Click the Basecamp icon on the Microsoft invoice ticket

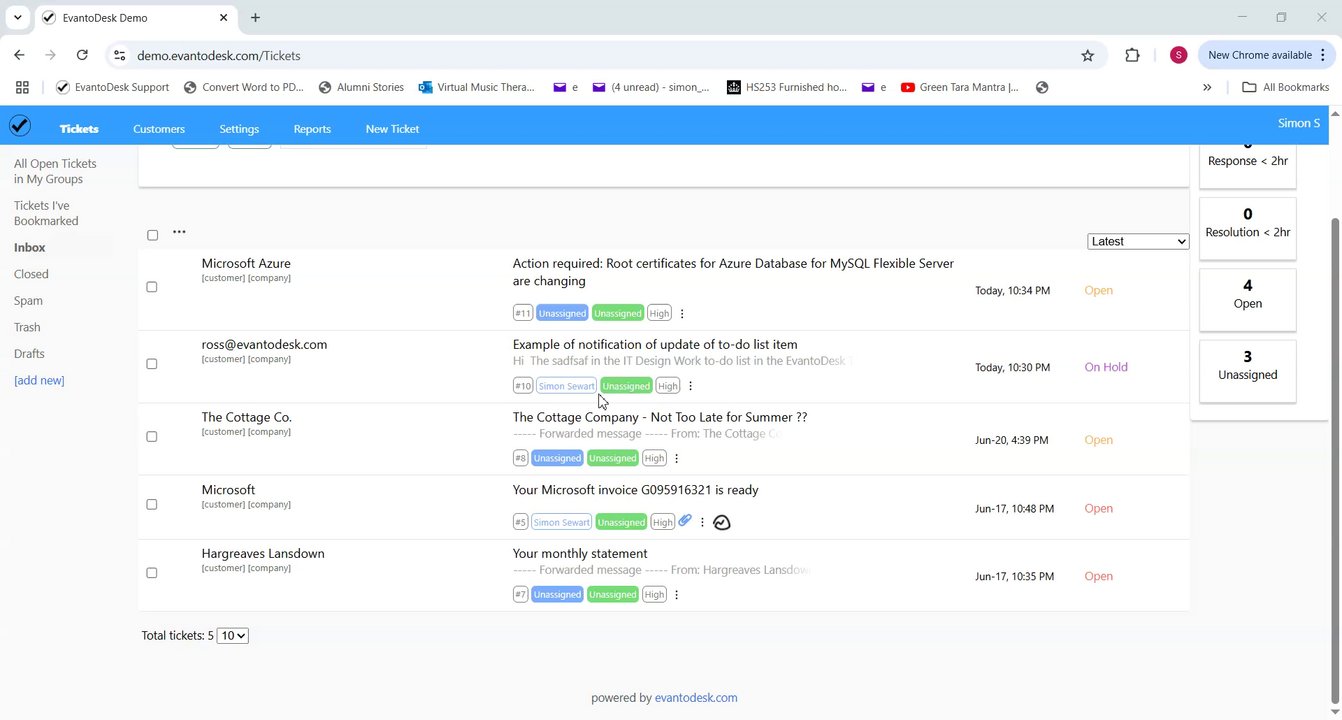(x=722, y=522)
